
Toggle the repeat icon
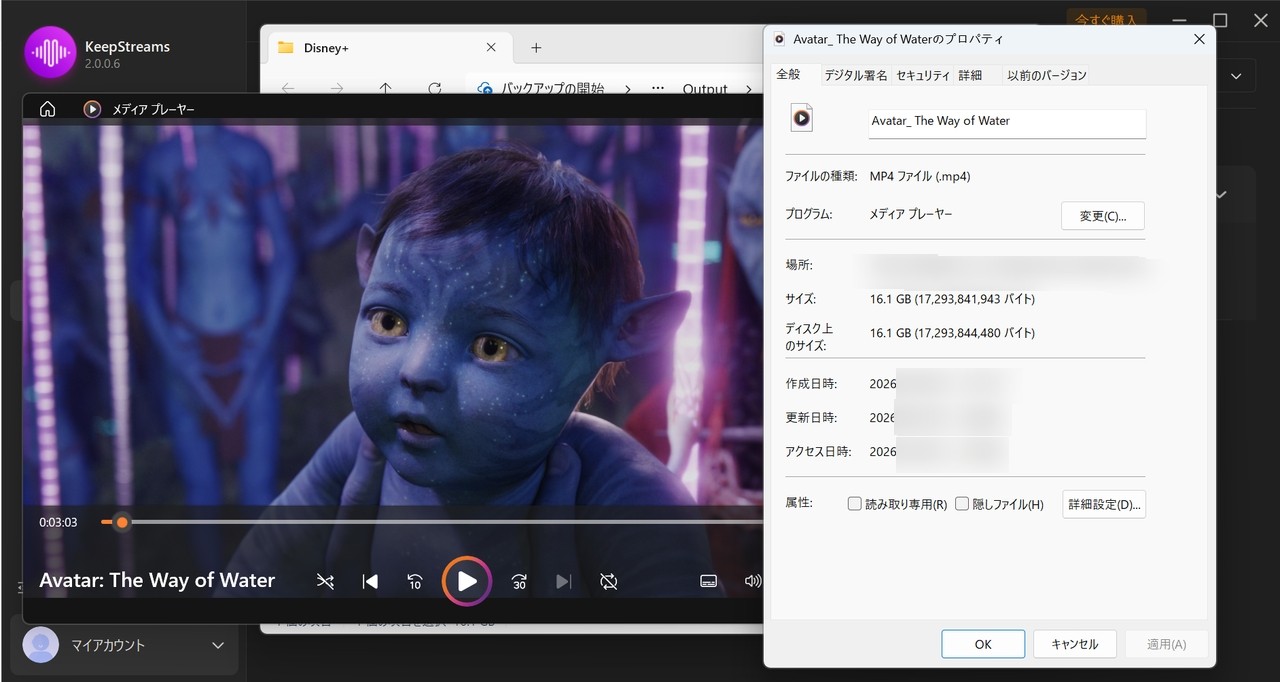(x=608, y=581)
